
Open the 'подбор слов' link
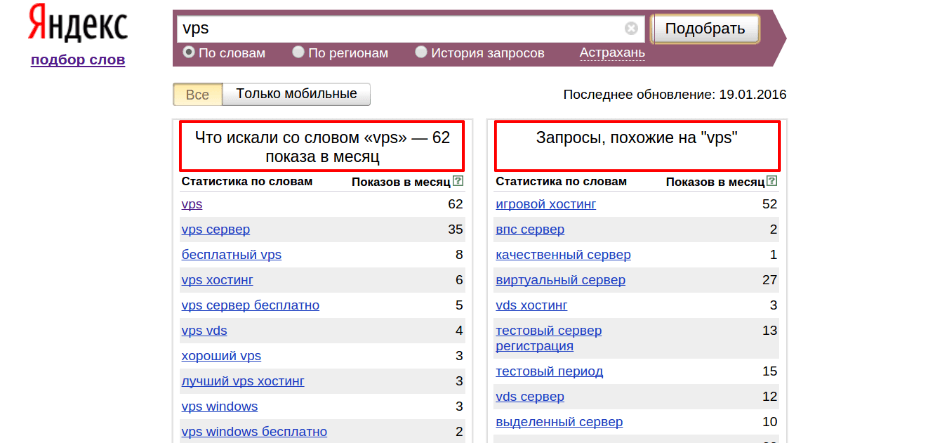(x=78, y=59)
